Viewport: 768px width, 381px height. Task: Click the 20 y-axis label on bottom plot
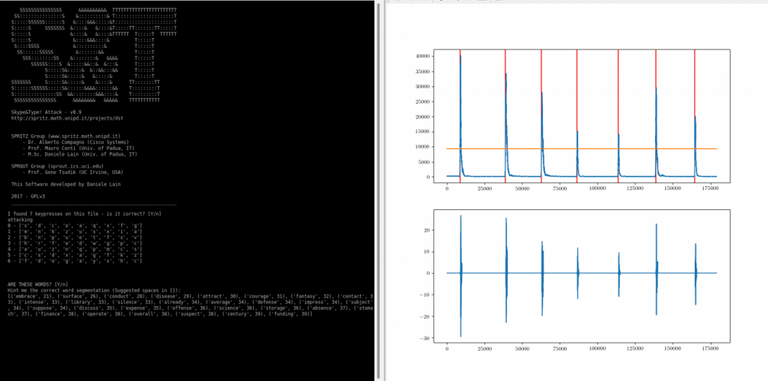[x=426, y=230]
